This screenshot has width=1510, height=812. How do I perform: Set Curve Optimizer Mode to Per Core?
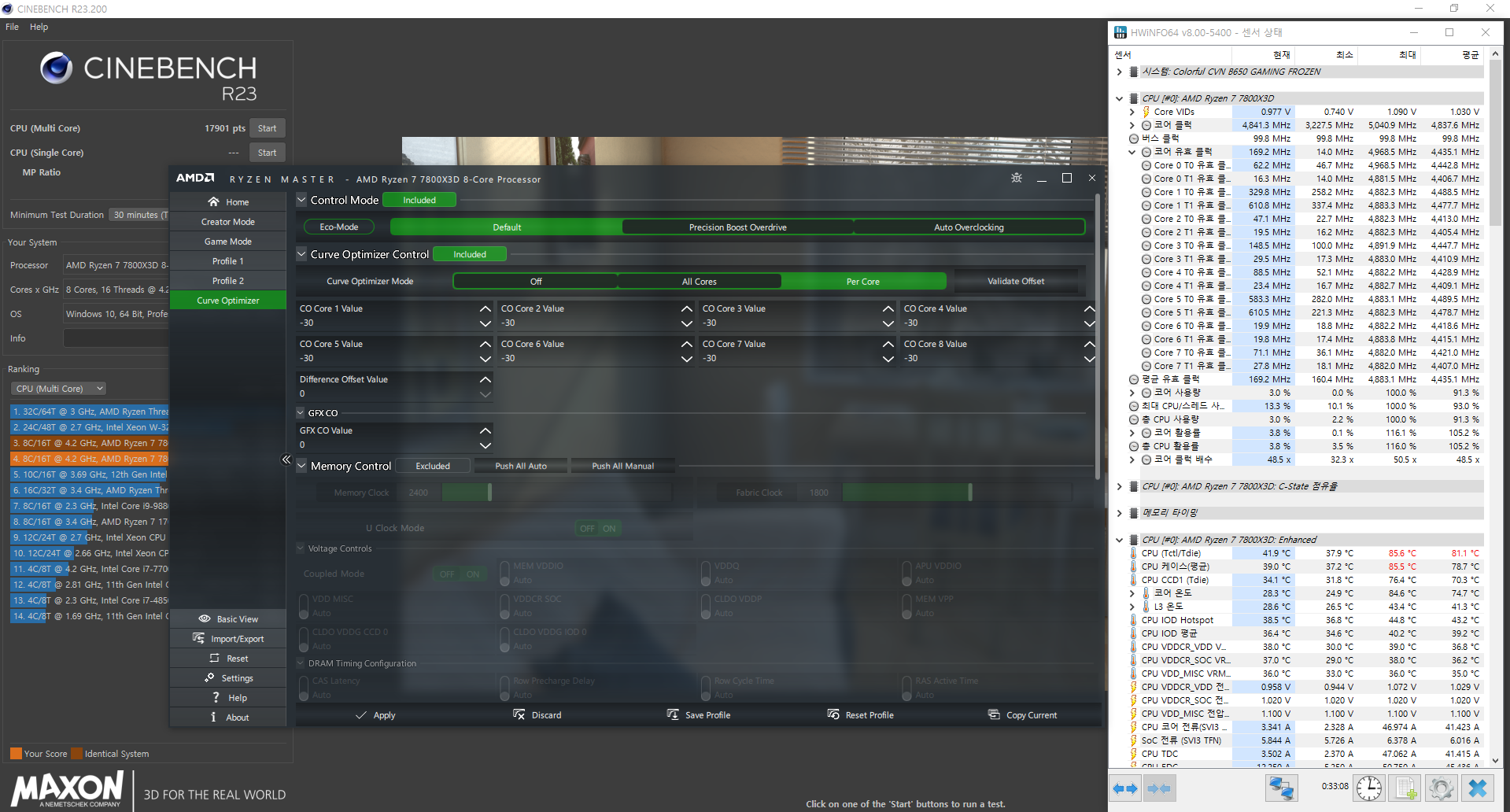(x=863, y=281)
